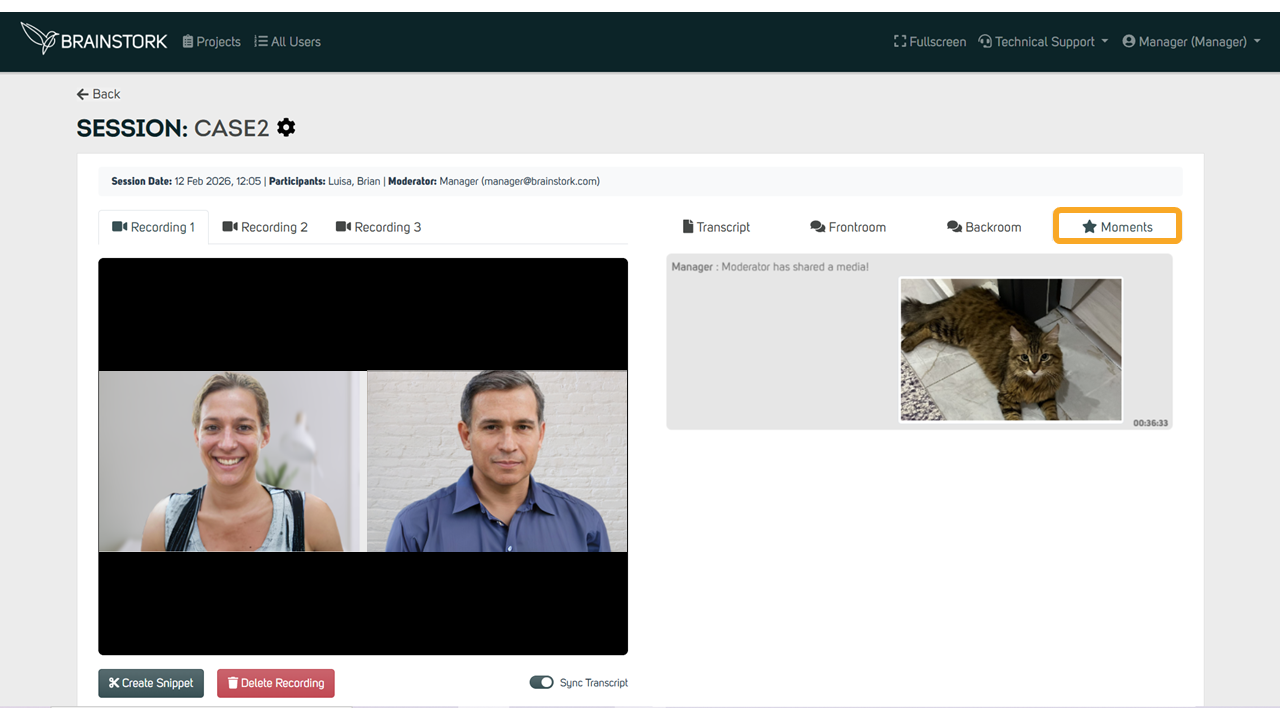Click the Brainstork bird logo

coord(39,38)
